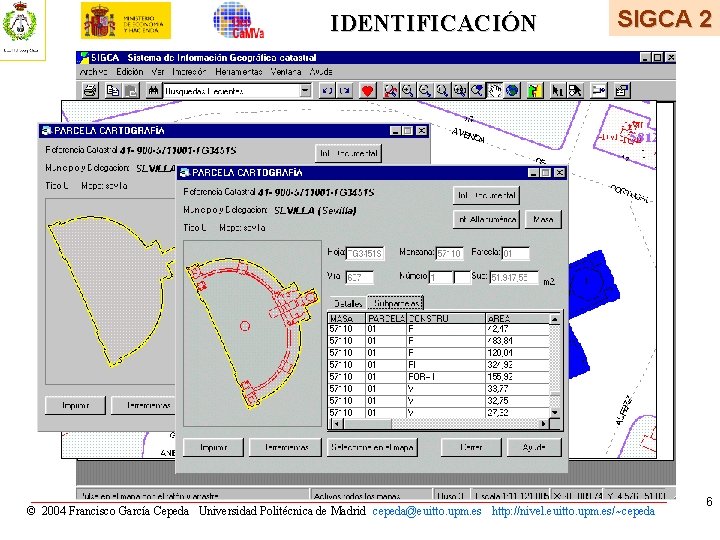Click the redo arrow toolbar icon
Image resolution: width=720 pixels, height=540 pixels.
tap(345, 90)
